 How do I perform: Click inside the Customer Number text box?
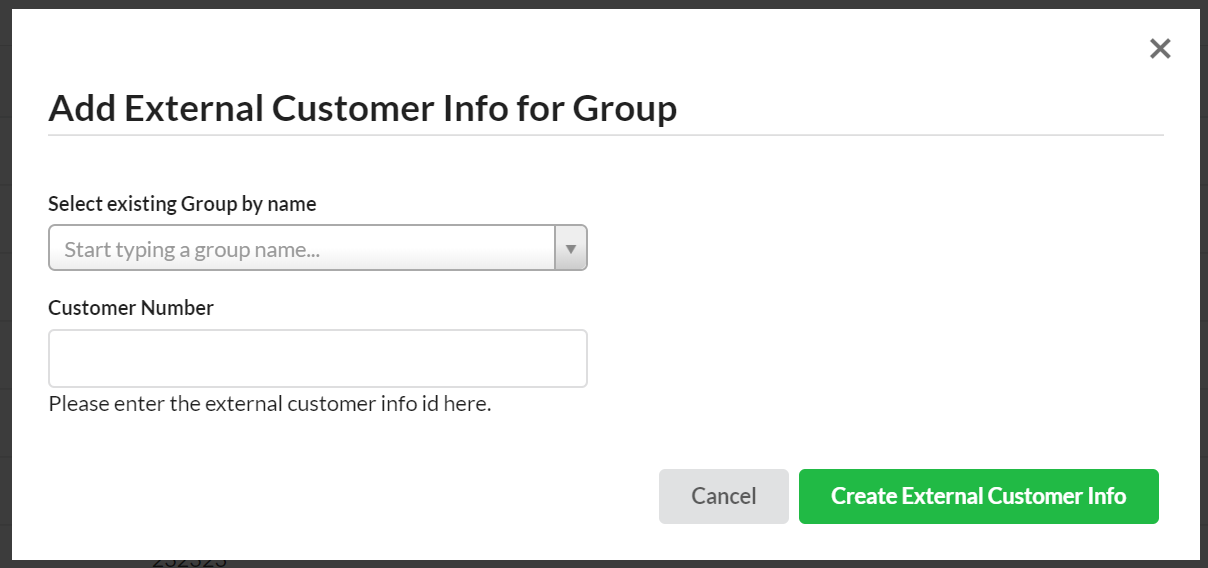pos(317,358)
